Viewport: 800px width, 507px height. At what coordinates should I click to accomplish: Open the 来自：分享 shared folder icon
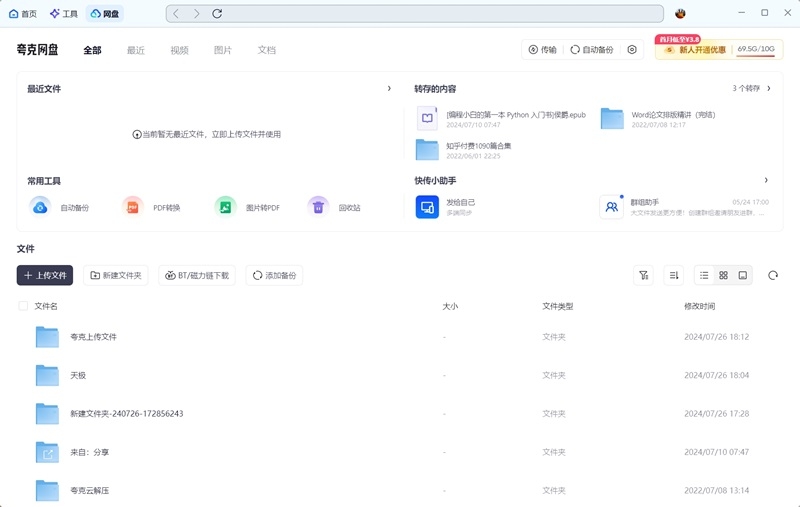coord(47,452)
